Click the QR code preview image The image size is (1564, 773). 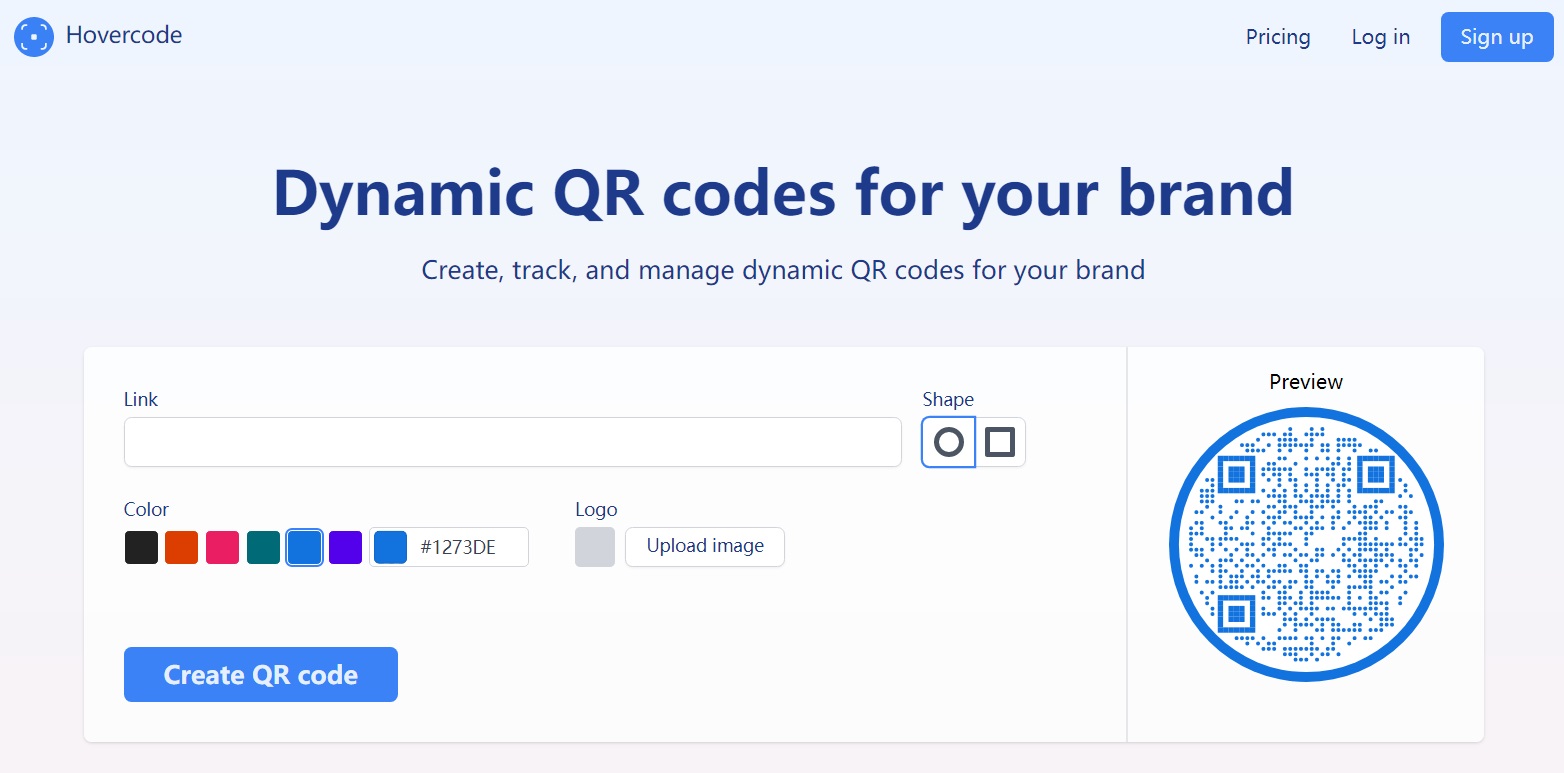coord(1306,545)
